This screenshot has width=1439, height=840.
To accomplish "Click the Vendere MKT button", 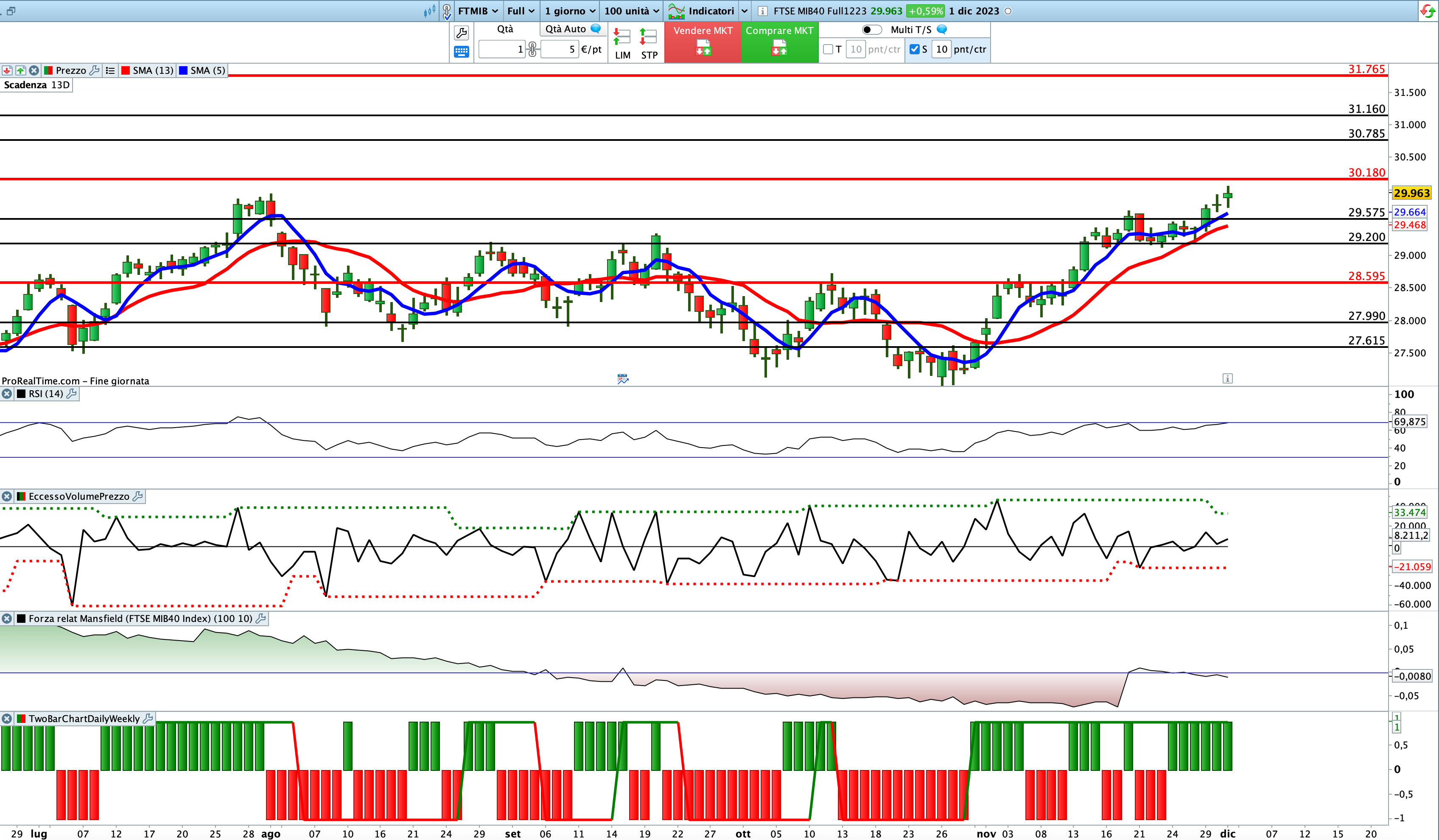I will pos(703,42).
